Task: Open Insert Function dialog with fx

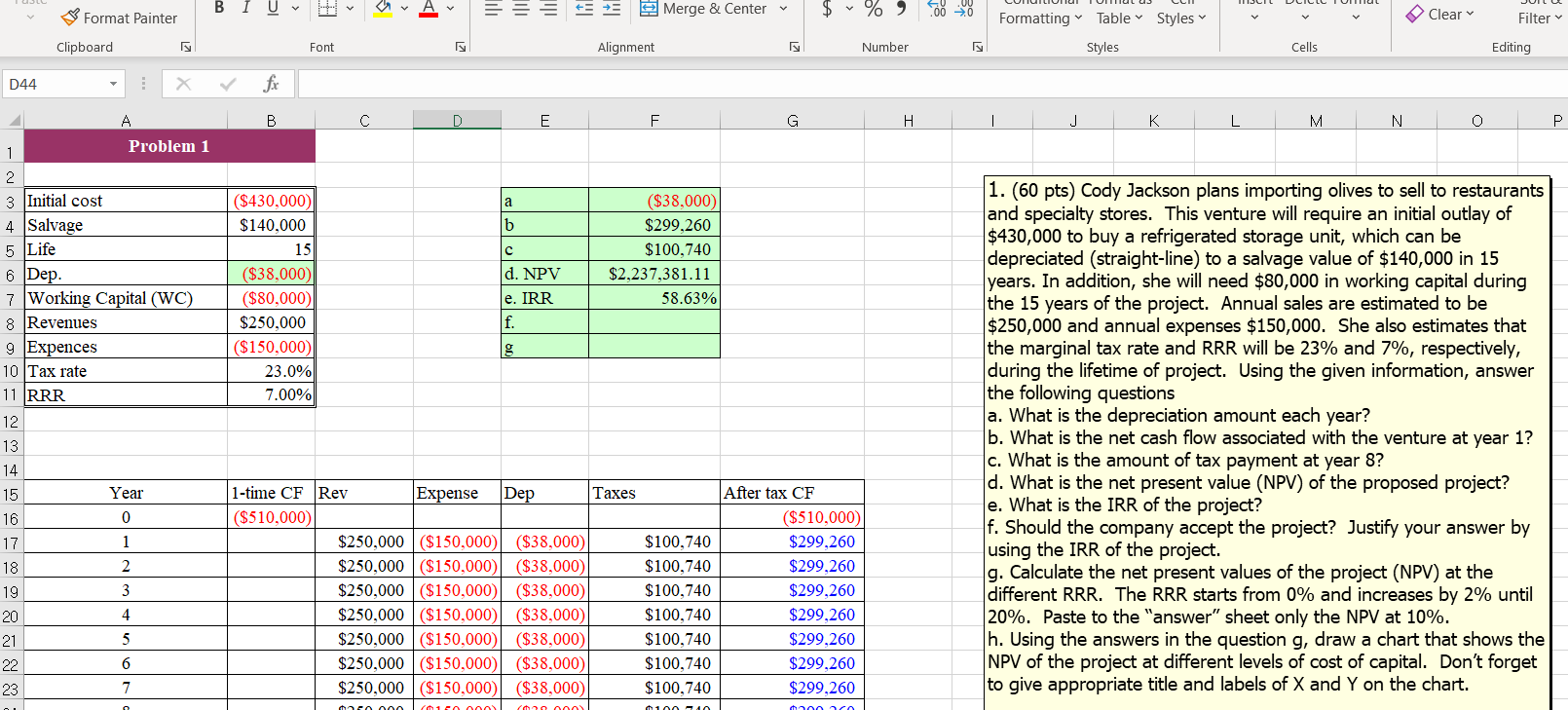Action: [272, 84]
